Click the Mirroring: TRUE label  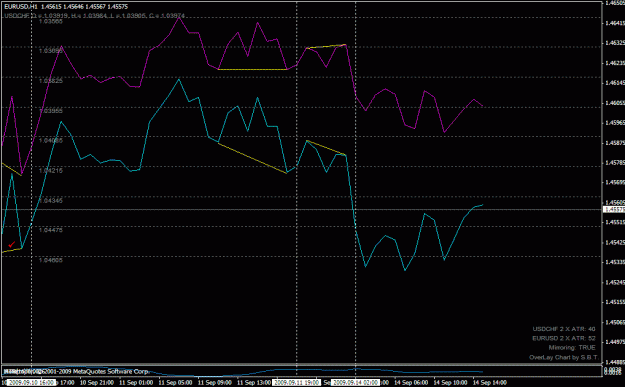point(572,348)
